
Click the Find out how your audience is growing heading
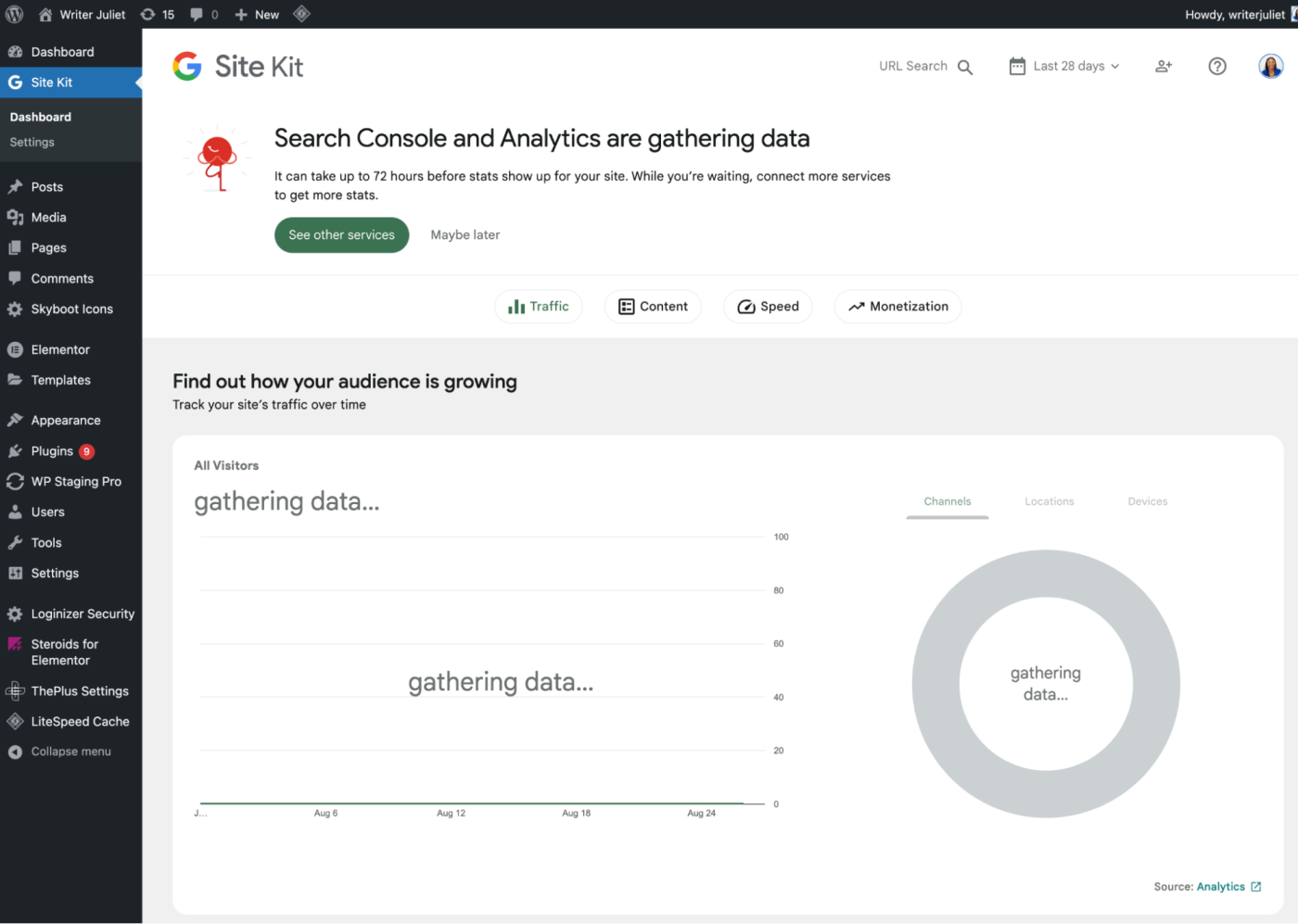345,382
